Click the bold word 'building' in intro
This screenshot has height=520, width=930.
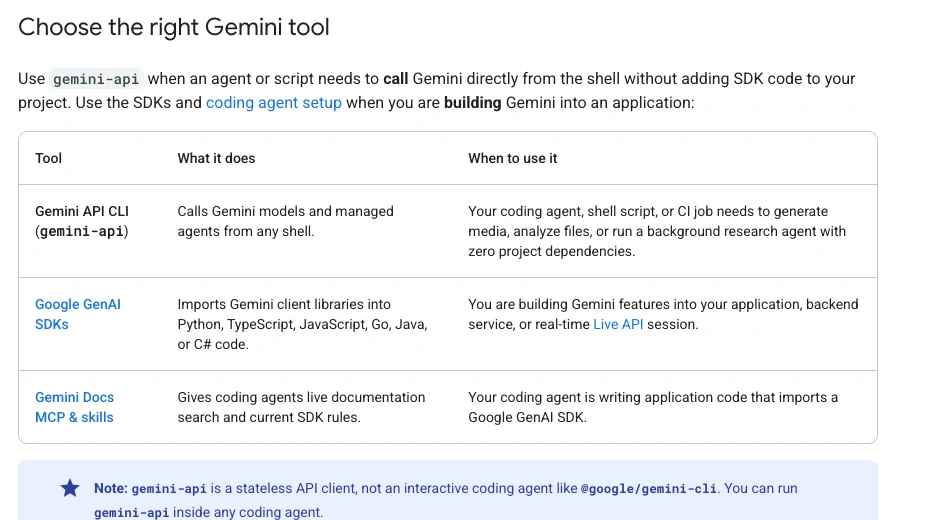click(473, 103)
